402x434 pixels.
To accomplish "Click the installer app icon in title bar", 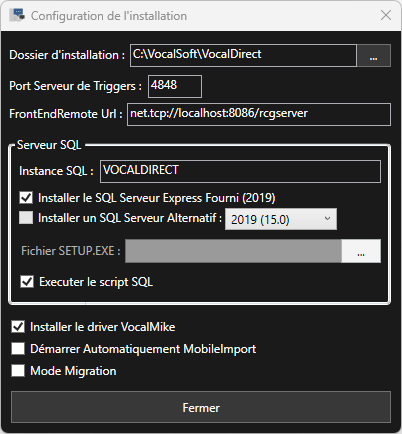I will pos(17,15).
